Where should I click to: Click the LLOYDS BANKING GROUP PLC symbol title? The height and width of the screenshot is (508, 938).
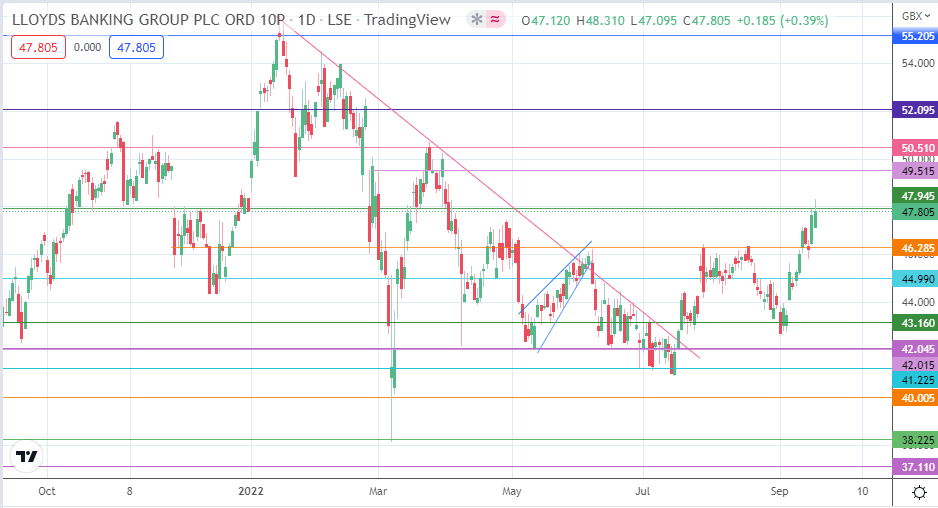148,20
